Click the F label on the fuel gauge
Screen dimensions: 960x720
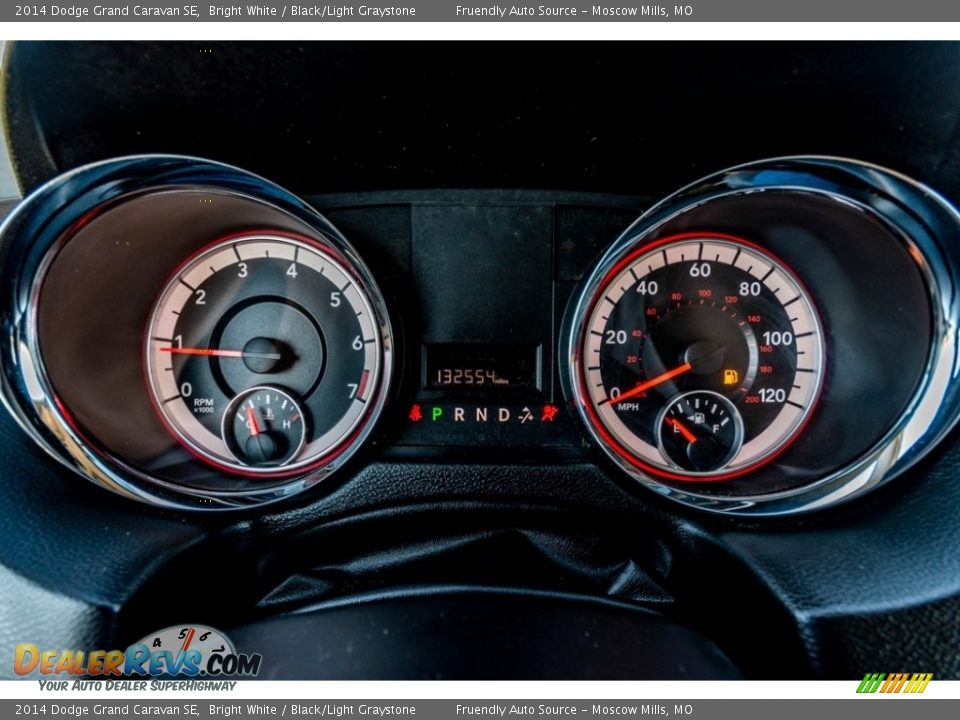coord(716,429)
